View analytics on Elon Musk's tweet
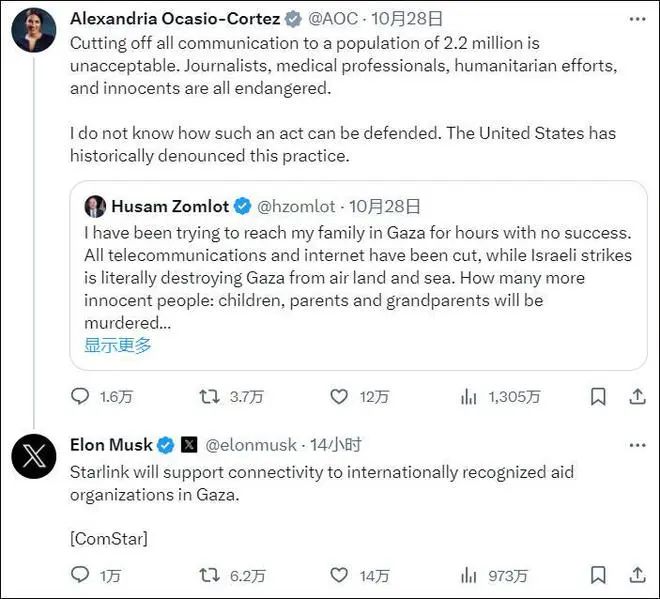660x599 pixels. (468, 575)
